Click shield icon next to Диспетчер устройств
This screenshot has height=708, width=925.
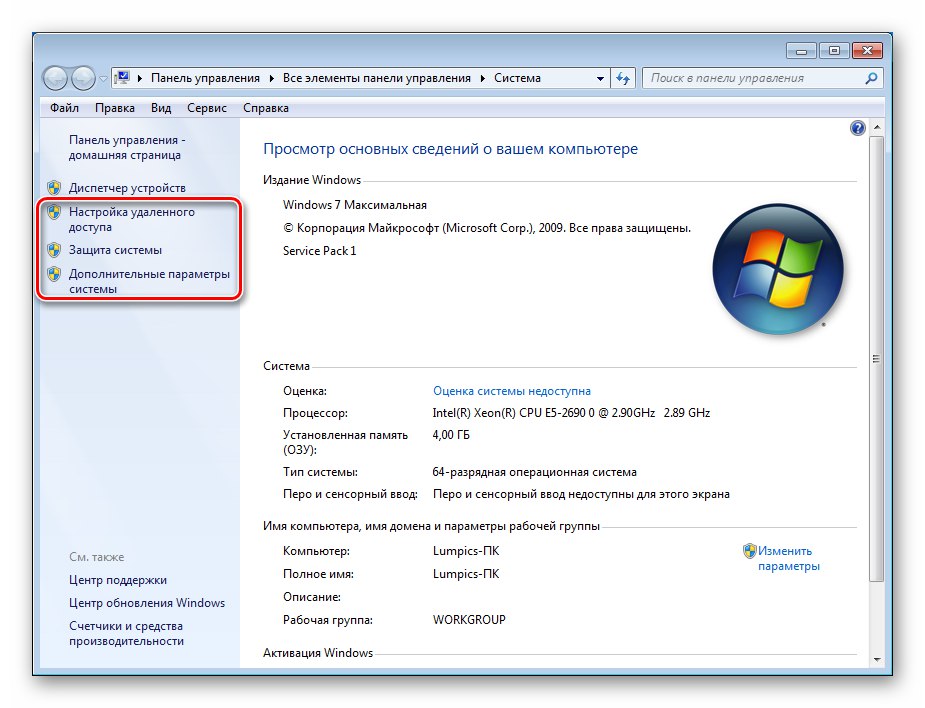54,188
